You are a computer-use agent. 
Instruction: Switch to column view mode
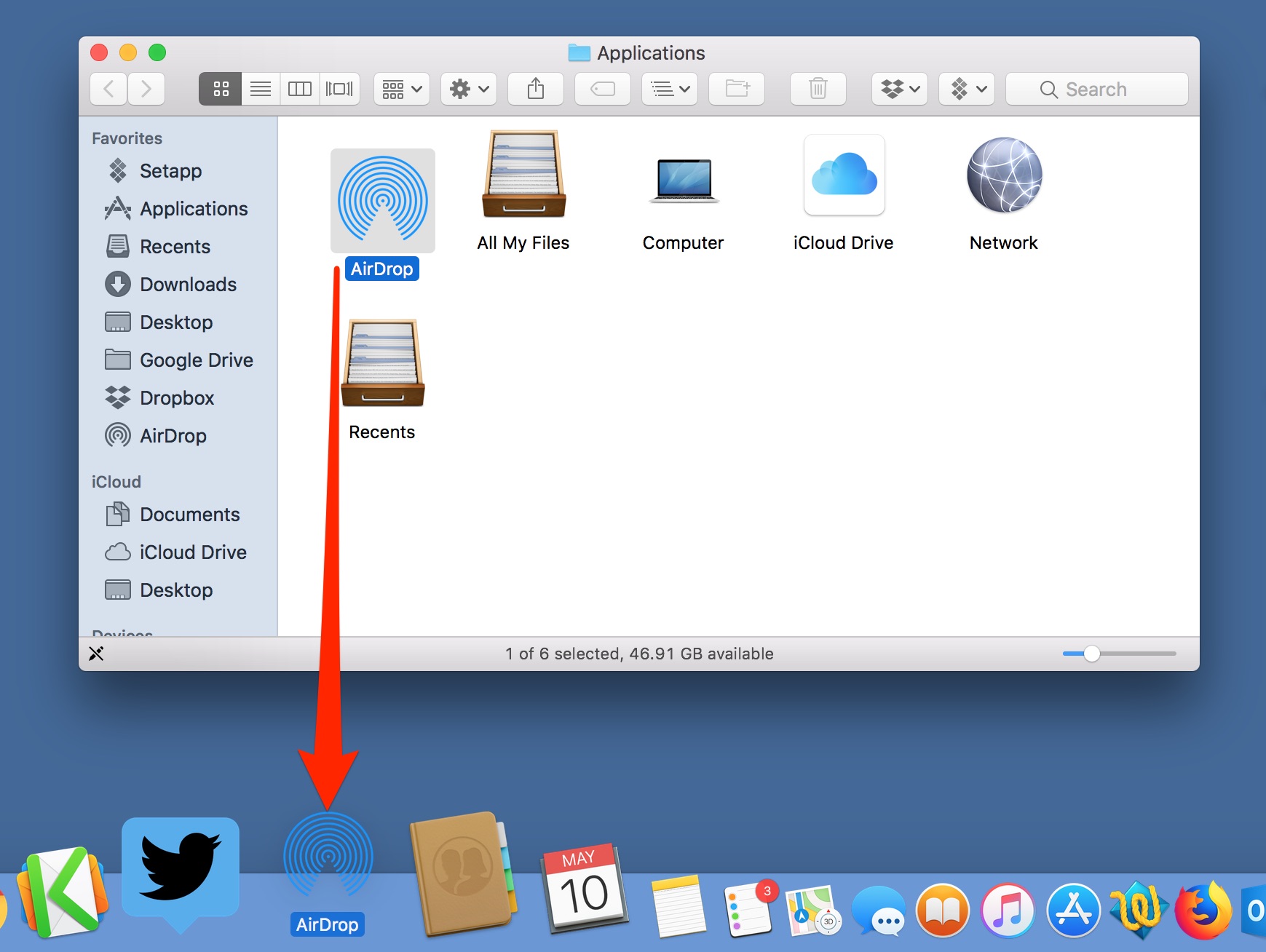300,89
